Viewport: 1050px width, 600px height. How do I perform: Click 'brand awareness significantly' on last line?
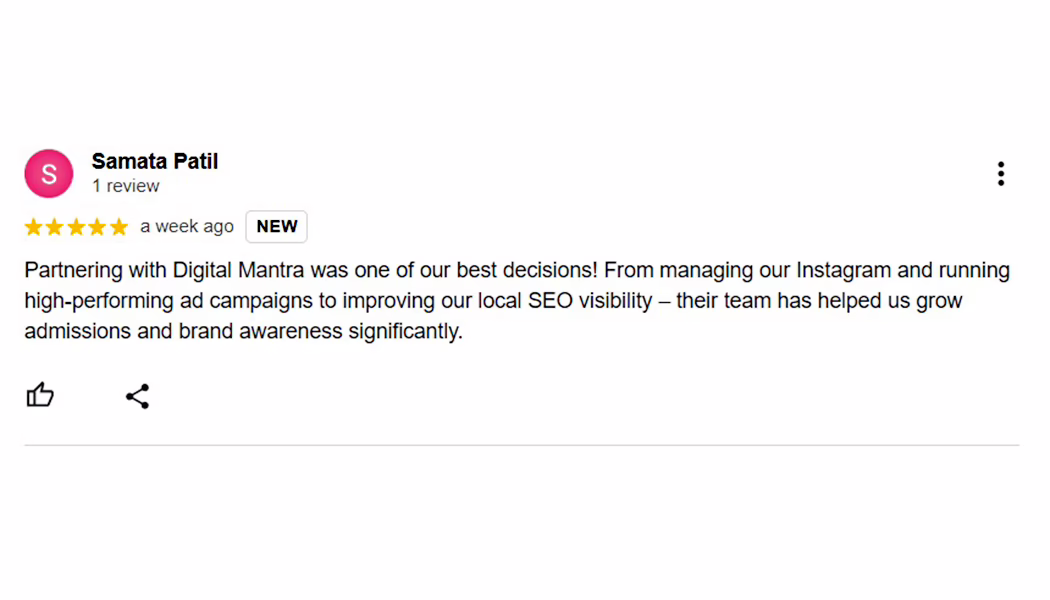point(320,331)
